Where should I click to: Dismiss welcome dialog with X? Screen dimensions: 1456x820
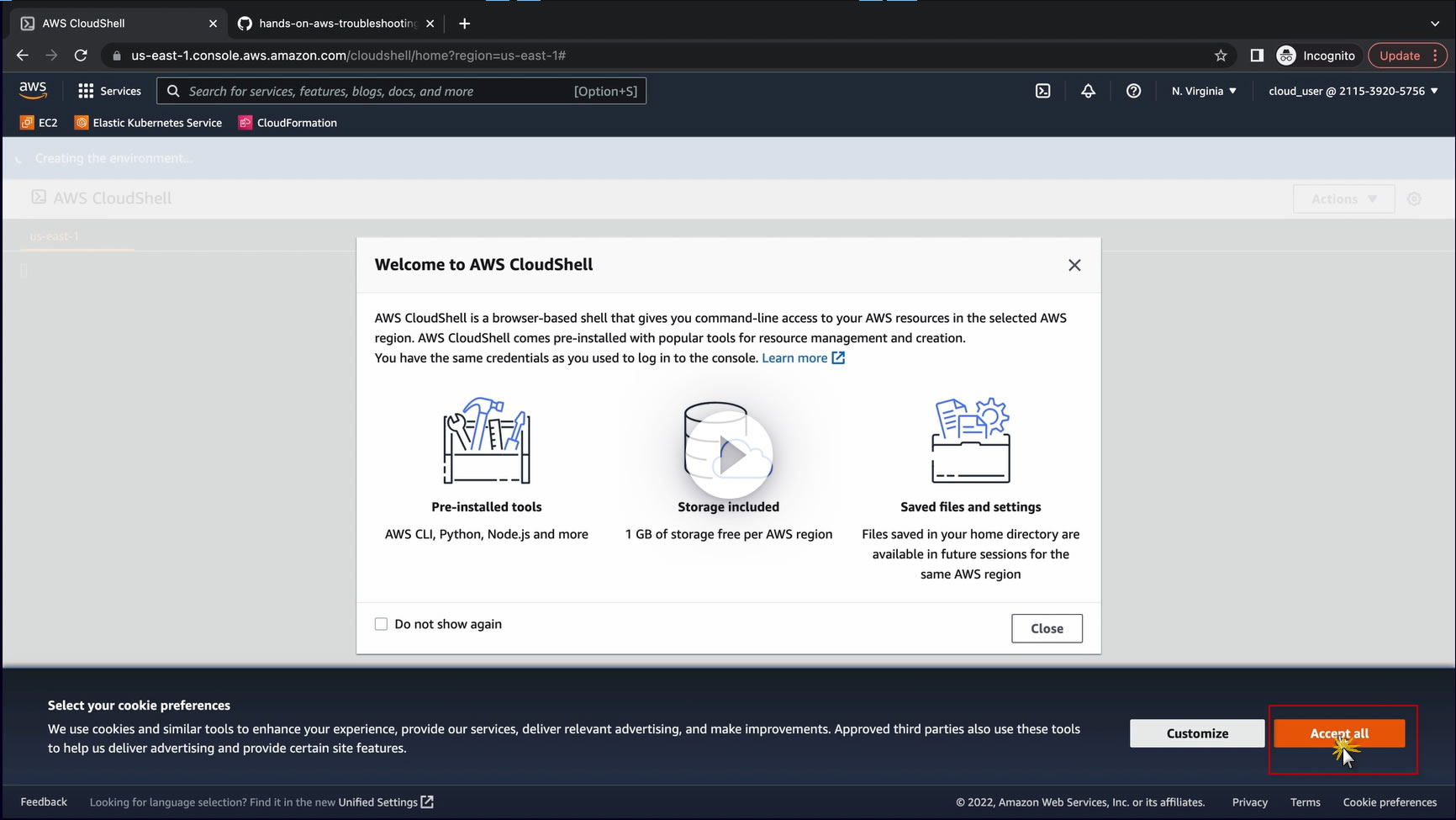click(1074, 265)
